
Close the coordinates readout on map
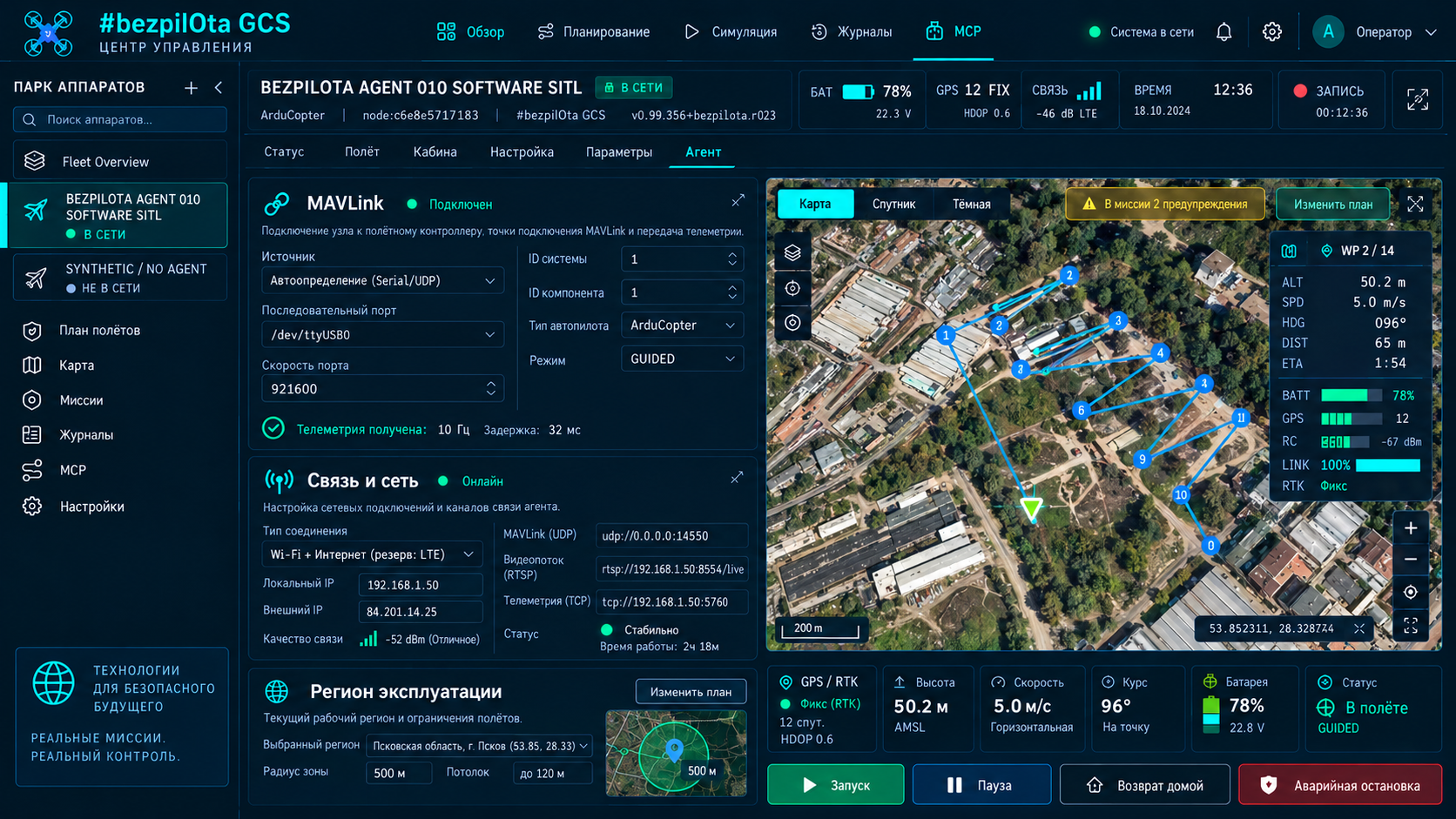[1359, 628]
